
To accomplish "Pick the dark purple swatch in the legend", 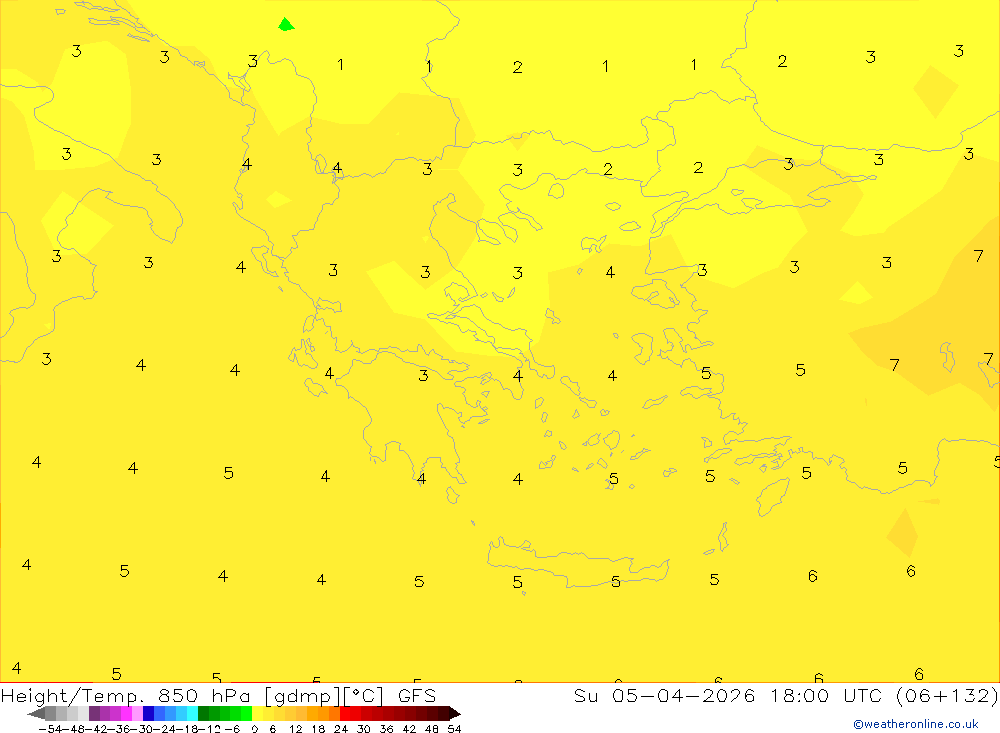I will [94, 713].
